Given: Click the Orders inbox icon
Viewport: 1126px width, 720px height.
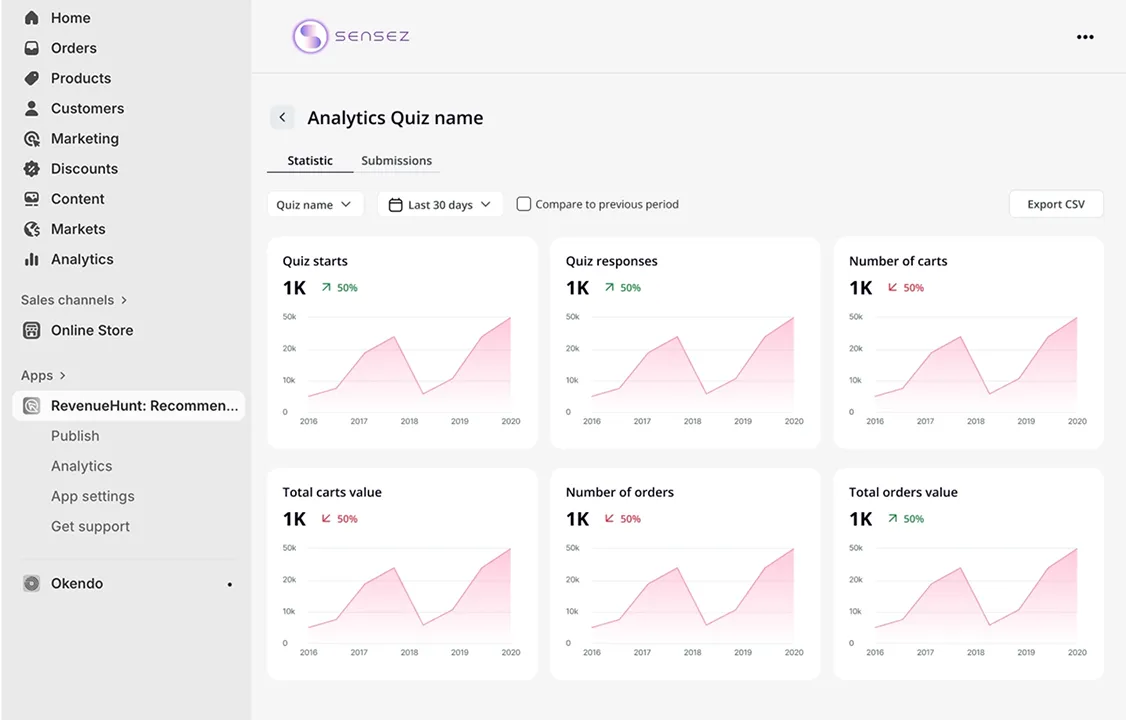Looking at the screenshot, I should (x=32, y=48).
